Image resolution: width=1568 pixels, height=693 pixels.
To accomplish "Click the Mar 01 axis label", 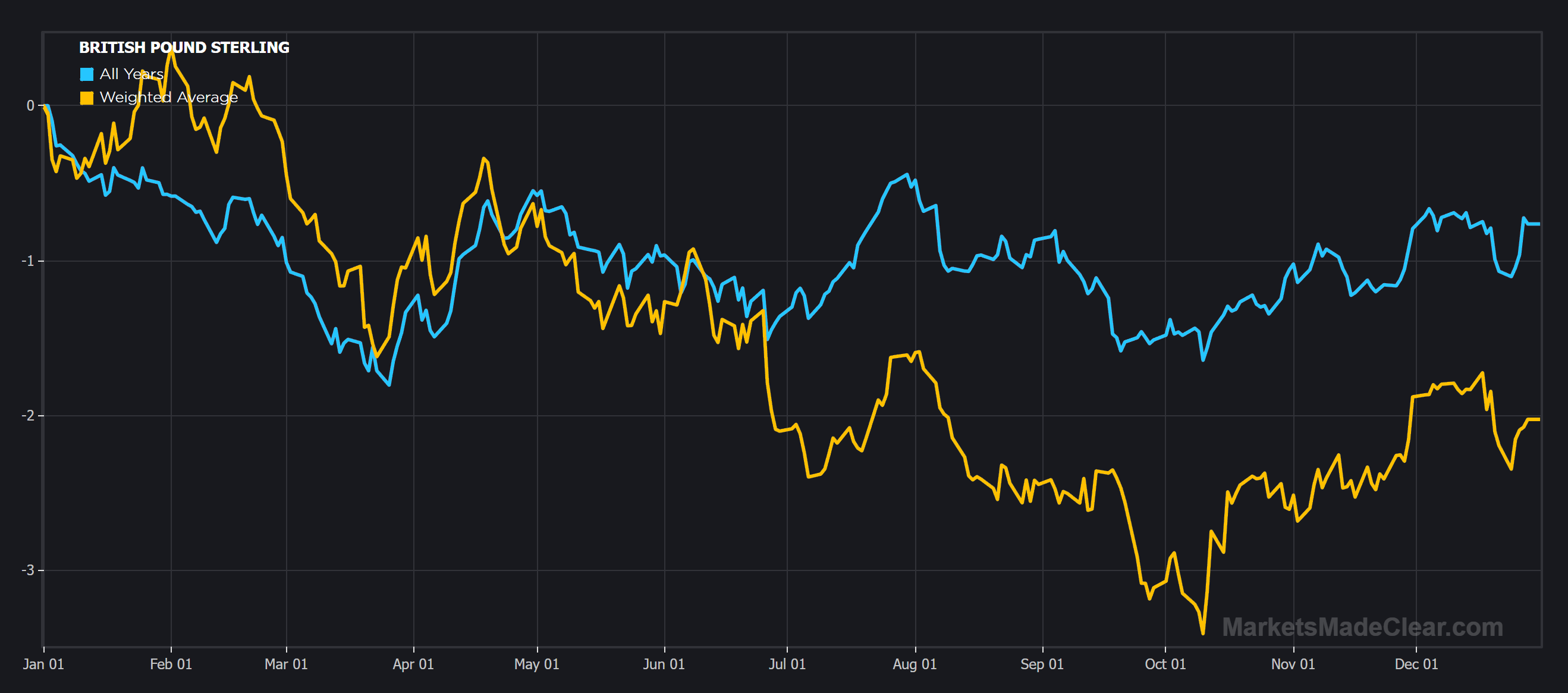I will pos(286,664).
